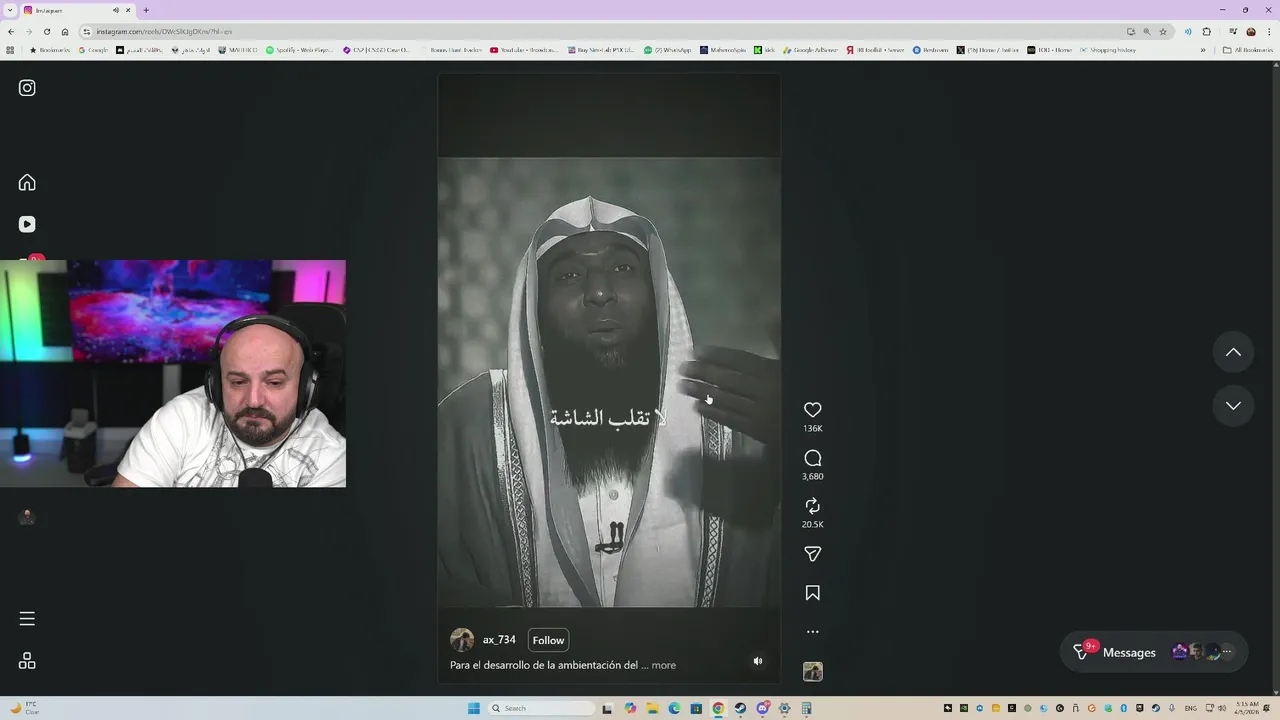Viewport: 1280px width, 720px height.
Task: Open the Shopping history bookmark
Action: [x=1107, y=50]
